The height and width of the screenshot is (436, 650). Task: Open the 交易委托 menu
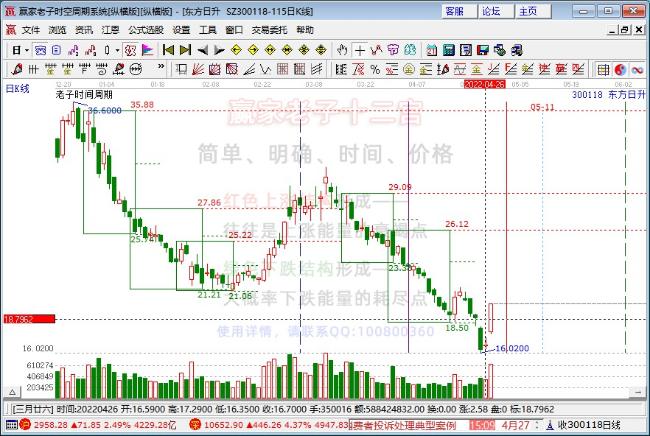click(x=269, y=30)
